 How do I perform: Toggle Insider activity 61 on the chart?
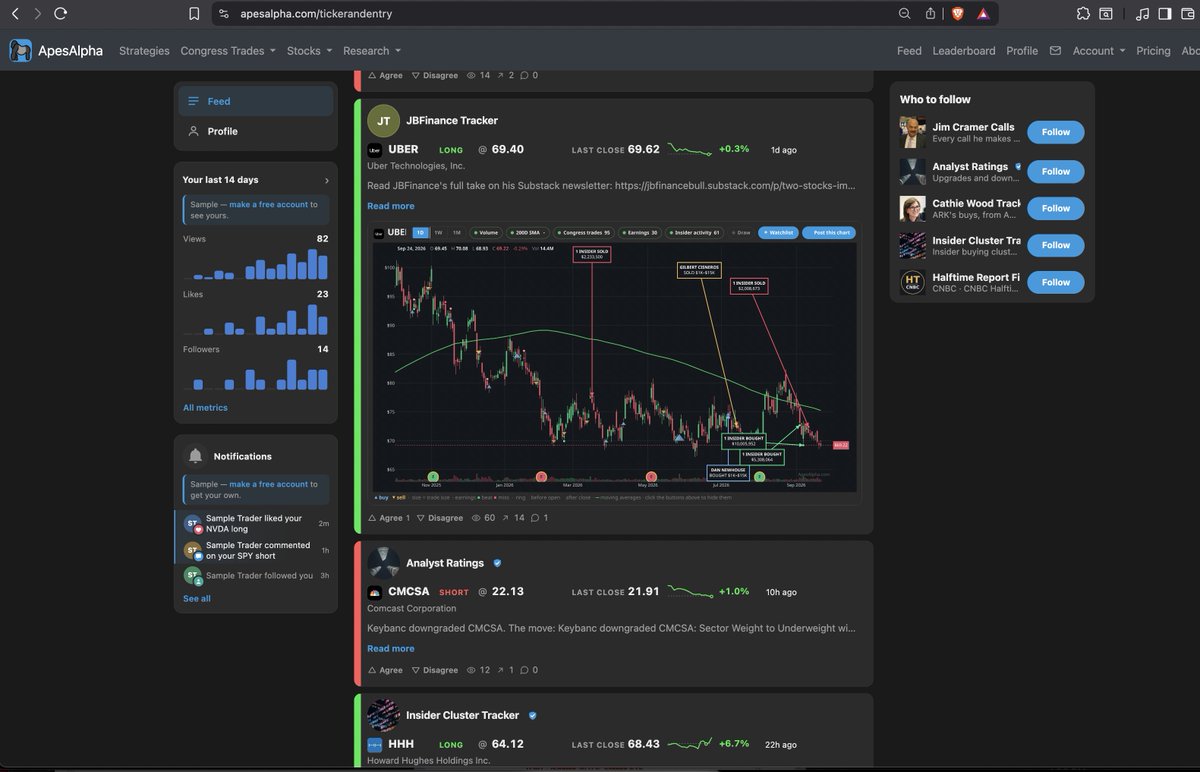tap(696, 232)
